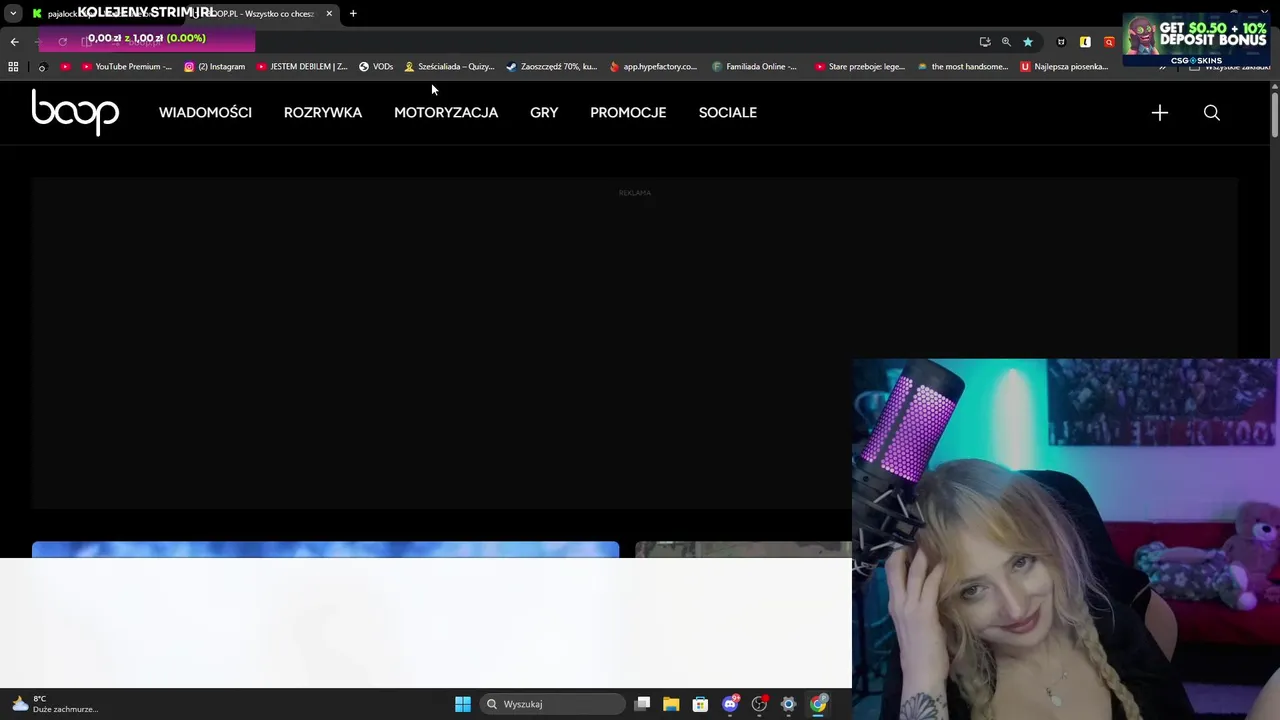Open the app.hypefactory.co bookmark

654,67
